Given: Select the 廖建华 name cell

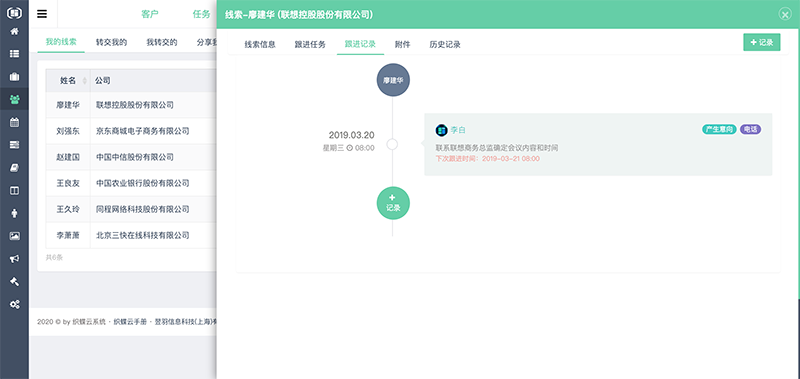Looking at the screenshot, I should pyautogui.click(x=68, y=105).
